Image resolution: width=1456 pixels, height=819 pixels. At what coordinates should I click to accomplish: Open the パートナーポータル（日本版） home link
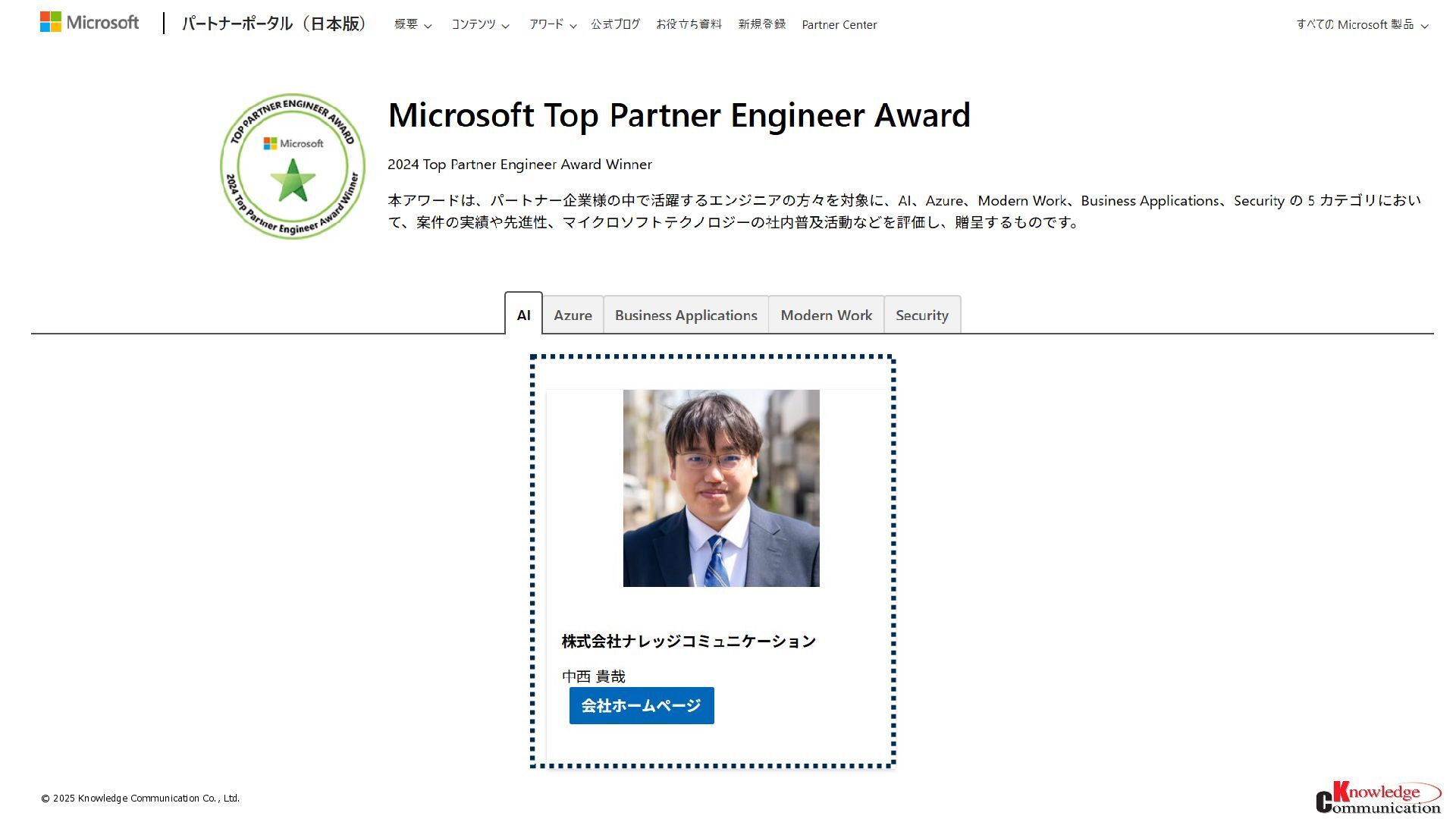point(274,24)
